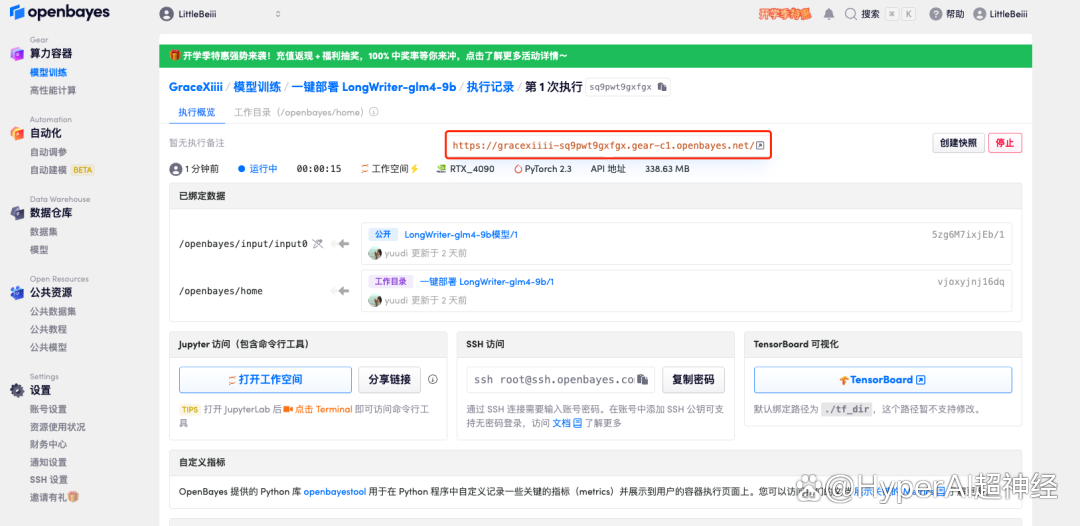Switch to 工作目录 (/openbayes/home) tab
Viewport: 1080px width, 526px height.
(298, 112)
